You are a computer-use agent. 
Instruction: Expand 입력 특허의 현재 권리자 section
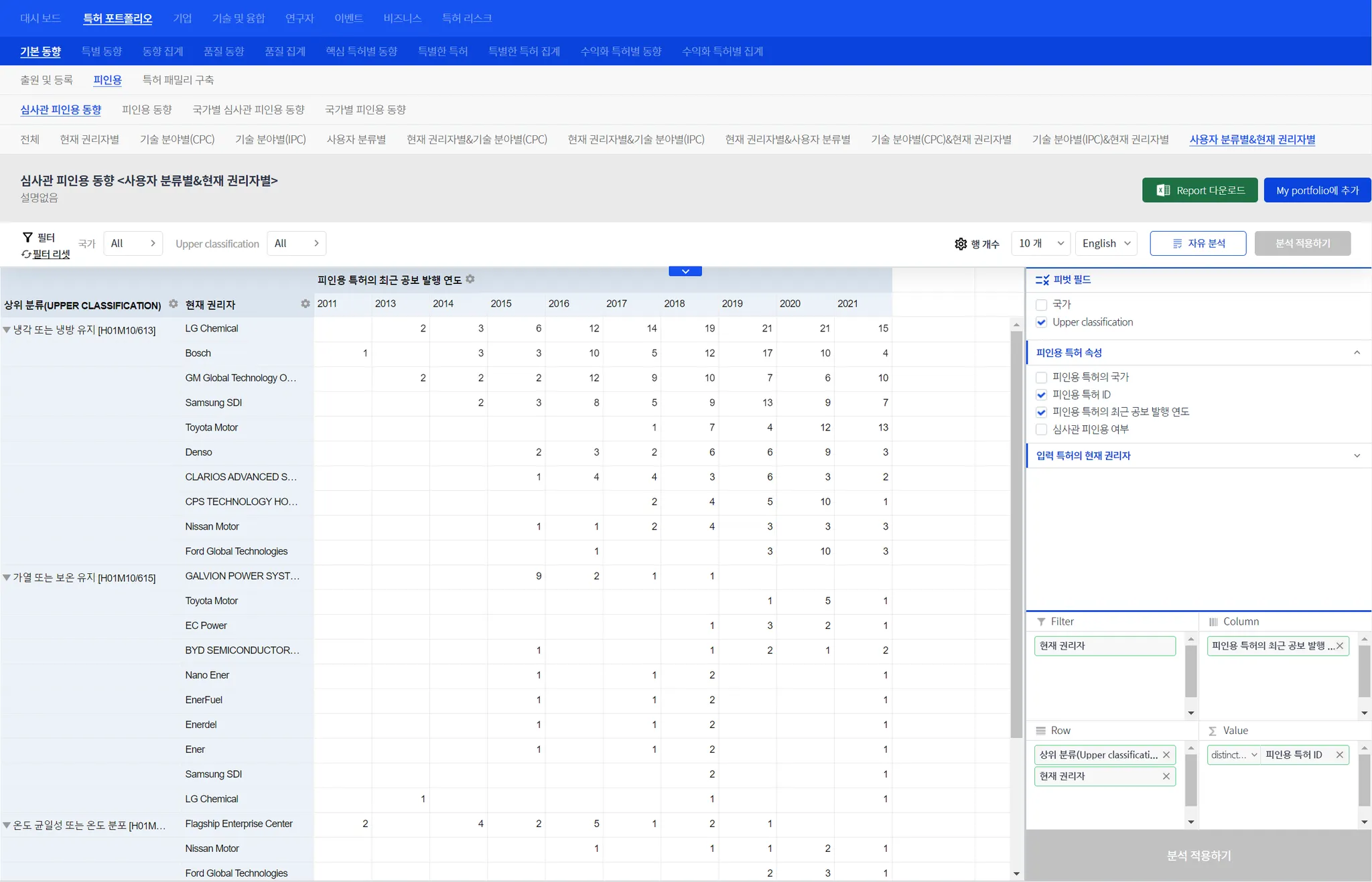[1357, 455]
